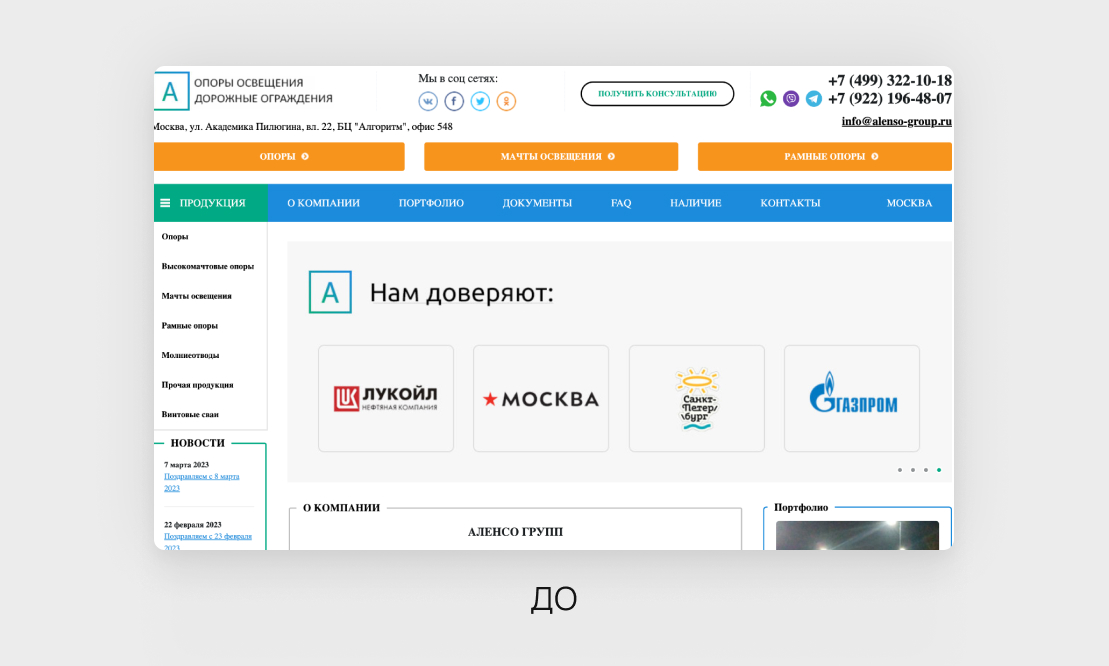
Task: Click email info@alenso-group.ru link
Action: [896, 121]
